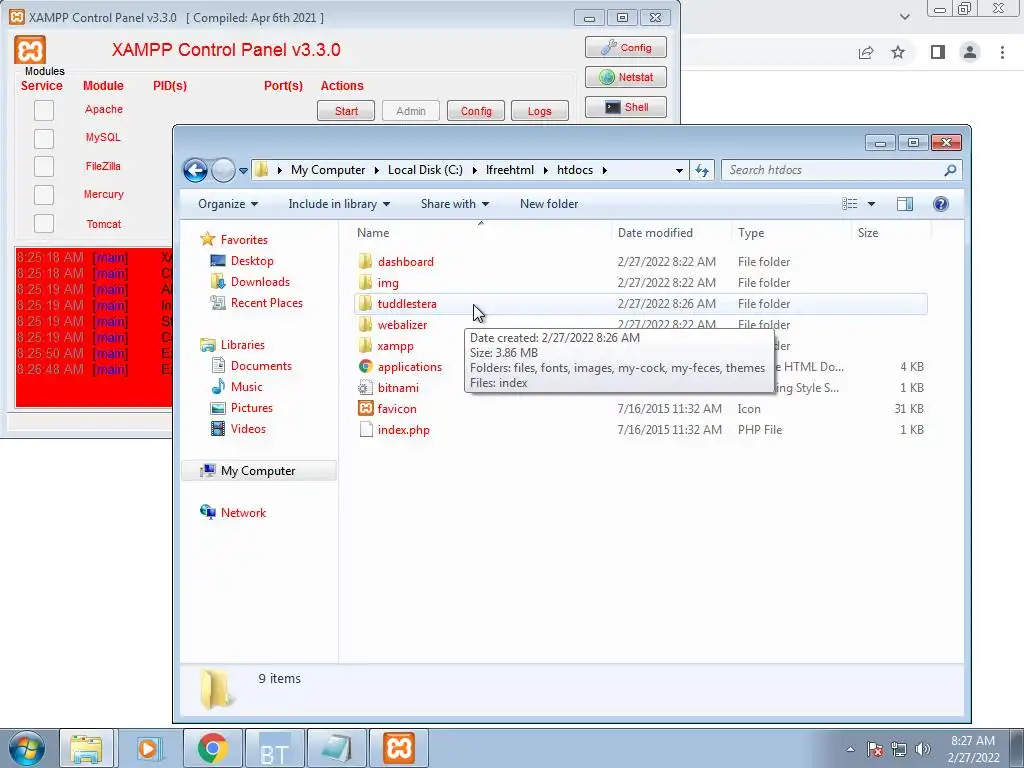This screenshot has width=1024, height=768.
Task: Toggle Chrome side panel icon
Action: [x=937, y=52]
